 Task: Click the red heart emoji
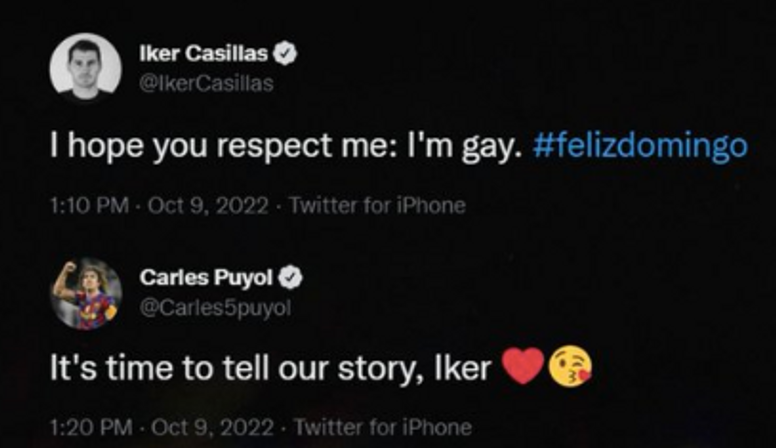pos(521,368)
